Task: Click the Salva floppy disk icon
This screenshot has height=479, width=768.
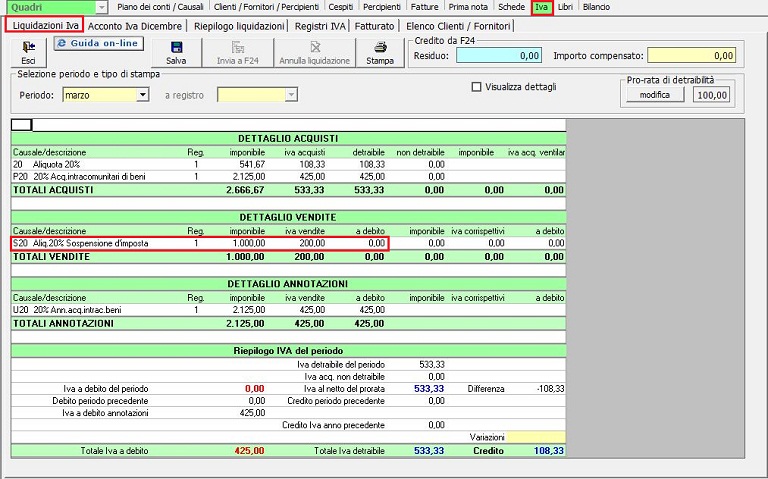Action: [x=176, y=47]
